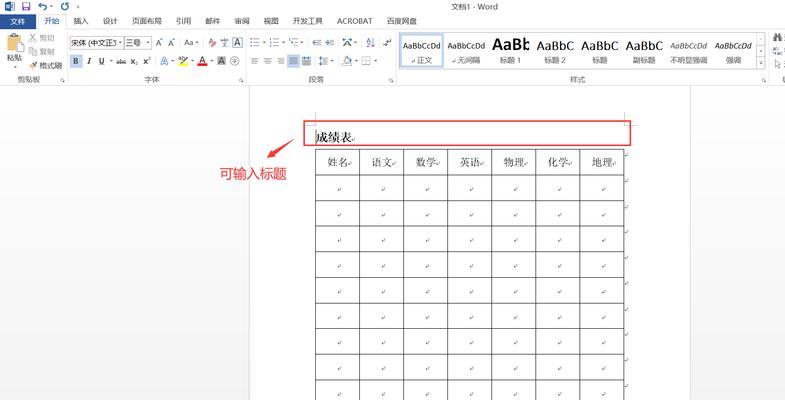The image size is (785, 400).
Task: Toggle Align Right
Action: pos(280,61)
